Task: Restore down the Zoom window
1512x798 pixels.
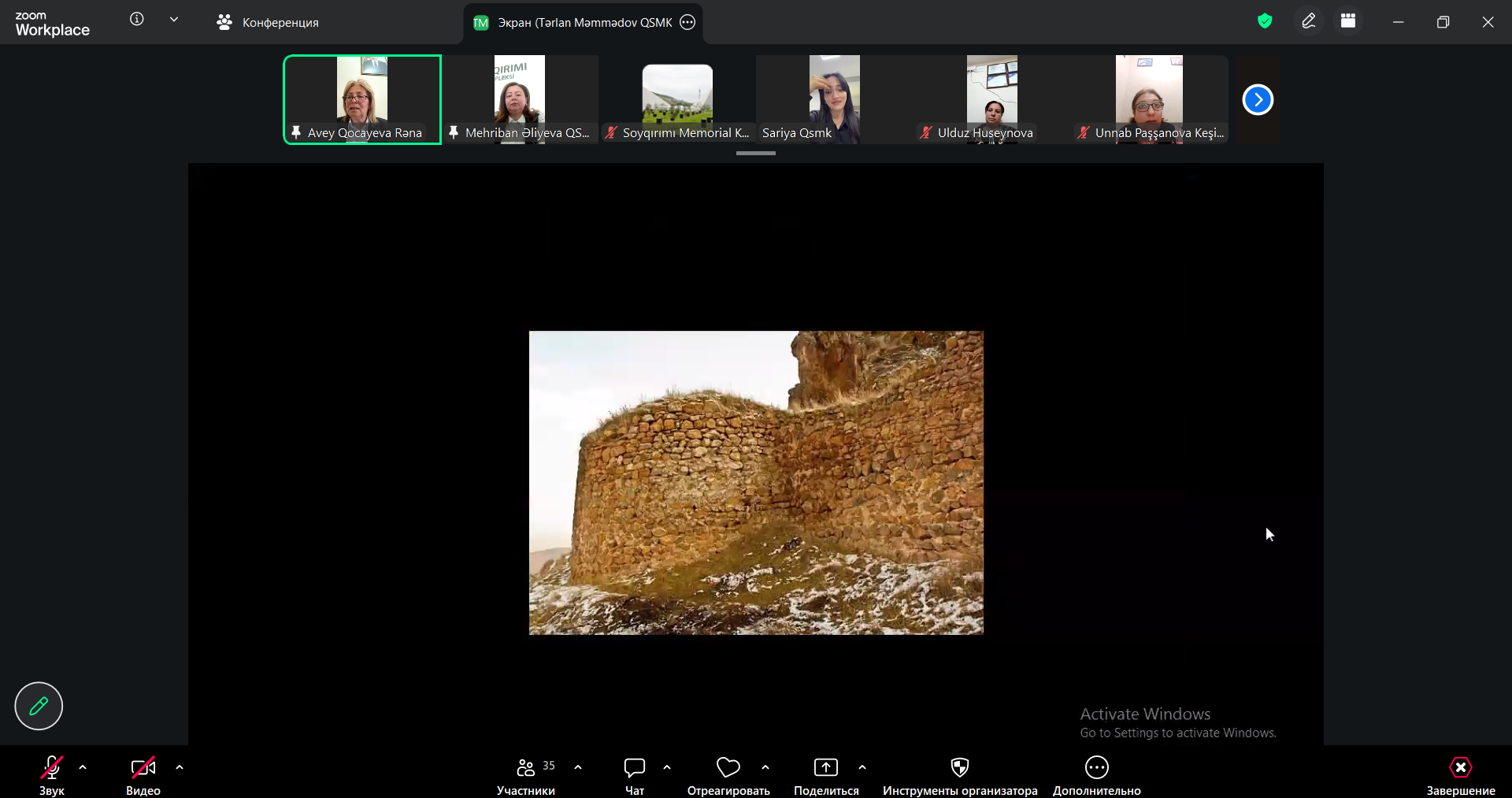Action: pyautogui.click(x=1443, y=22)
